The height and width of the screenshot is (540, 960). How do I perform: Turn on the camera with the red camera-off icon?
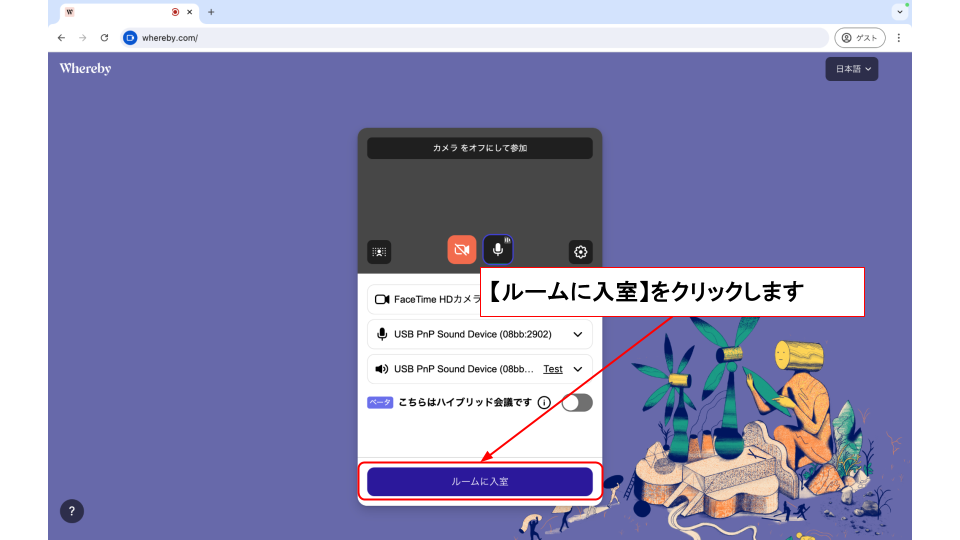pyautogui.click(x=461, y=250)
